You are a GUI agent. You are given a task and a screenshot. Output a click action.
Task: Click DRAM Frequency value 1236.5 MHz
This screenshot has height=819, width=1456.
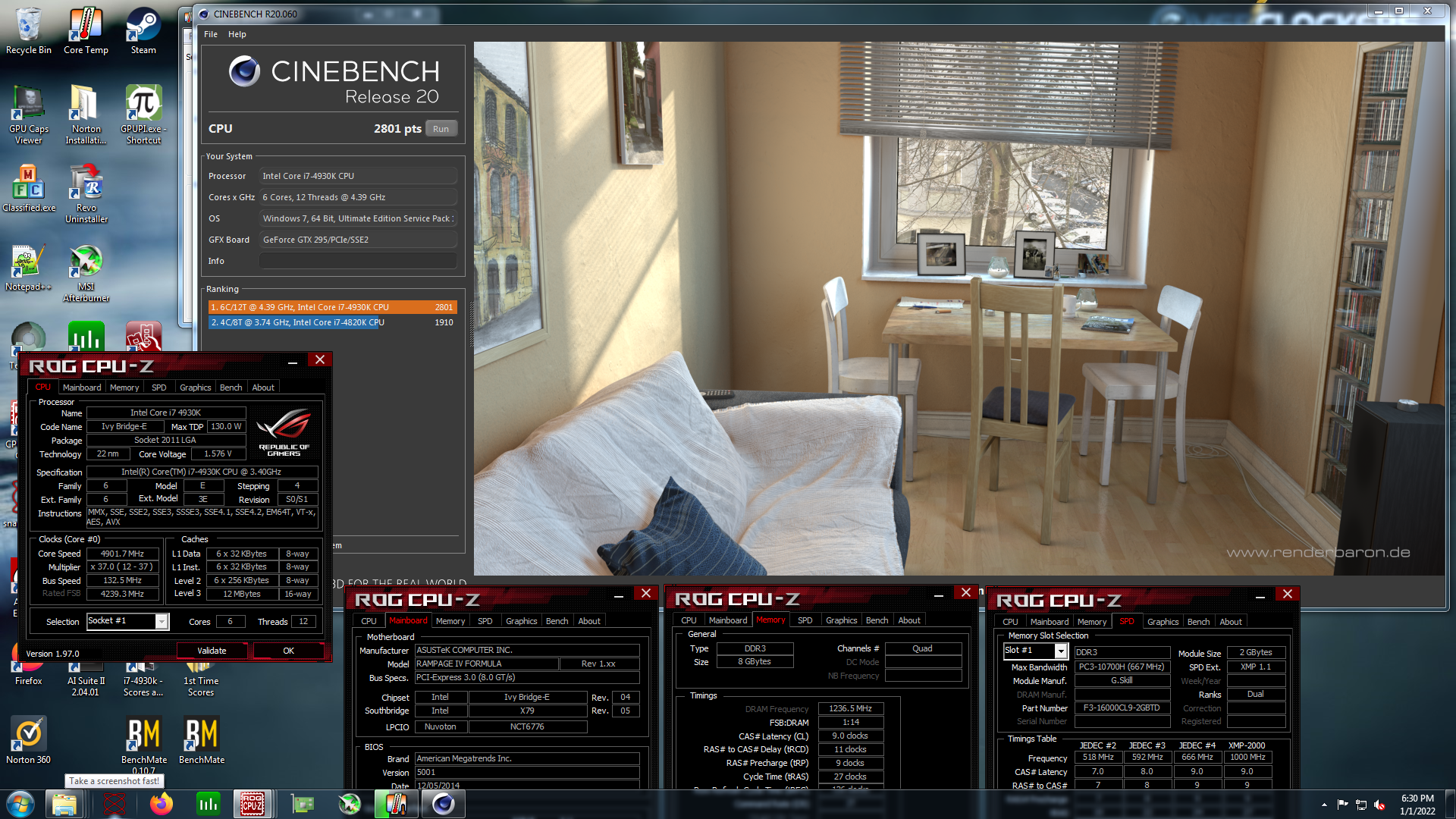(850, 709)
